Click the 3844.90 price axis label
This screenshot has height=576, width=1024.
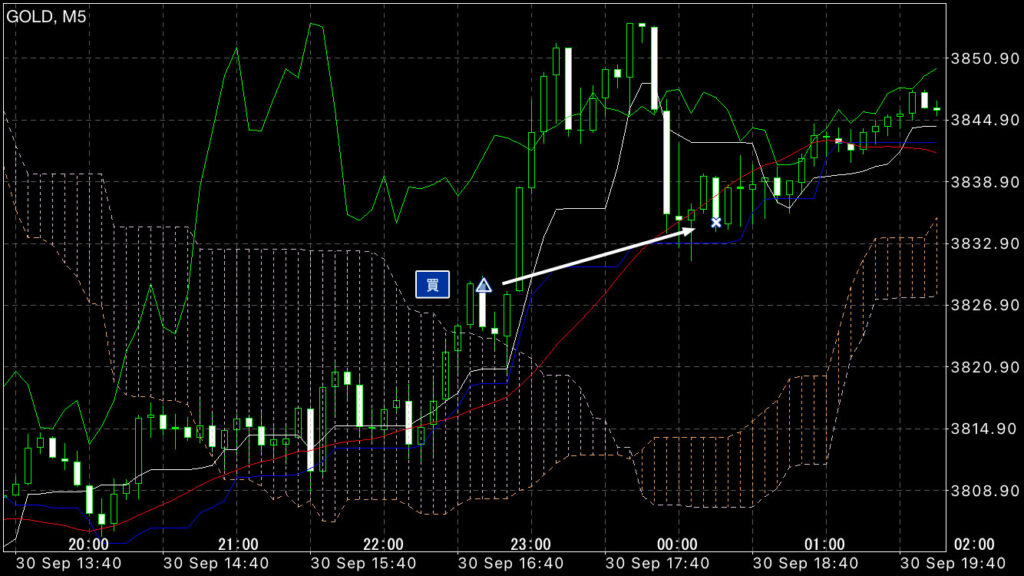[984, 121]
